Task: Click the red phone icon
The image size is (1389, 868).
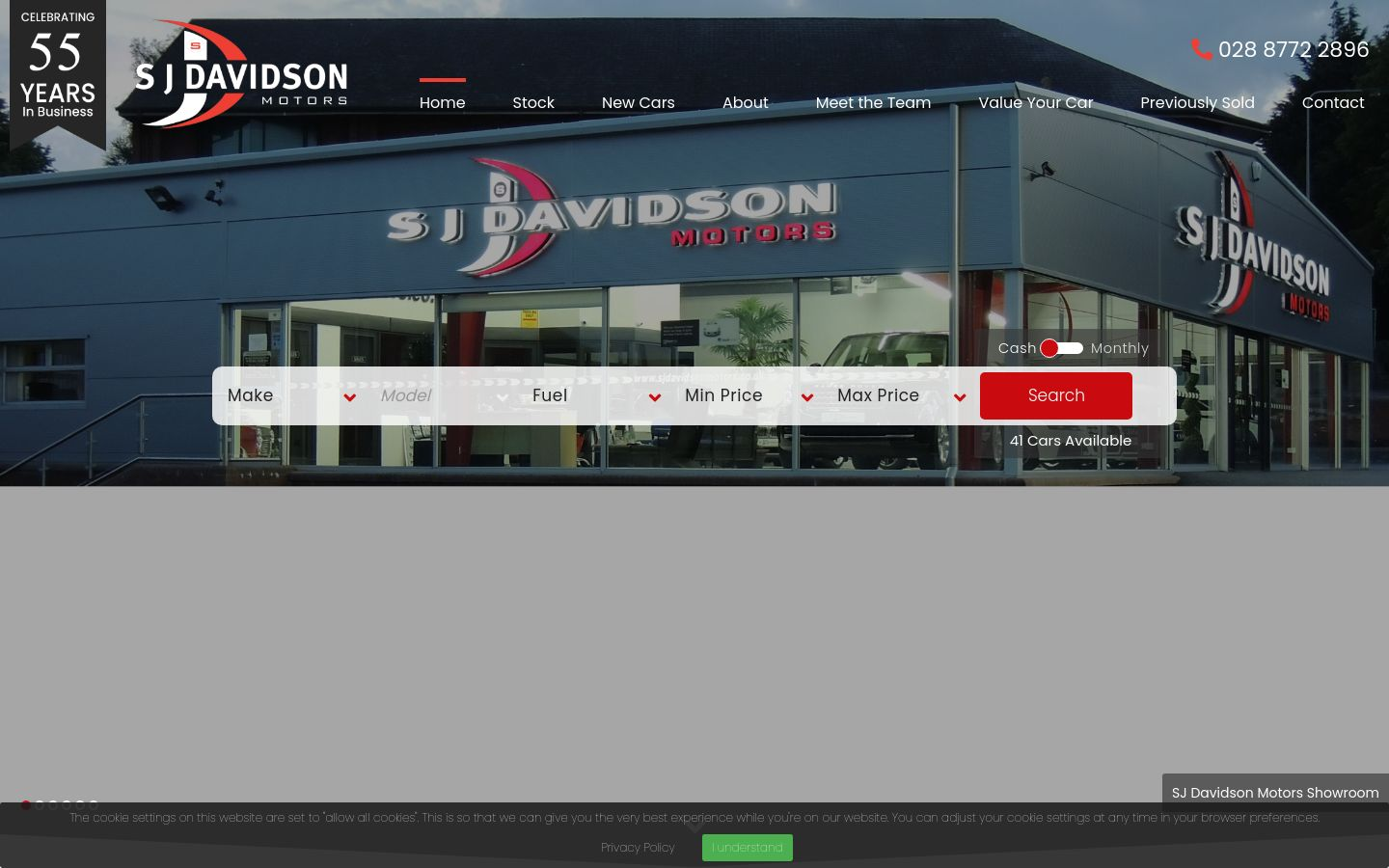Action: coord(1201,49)
